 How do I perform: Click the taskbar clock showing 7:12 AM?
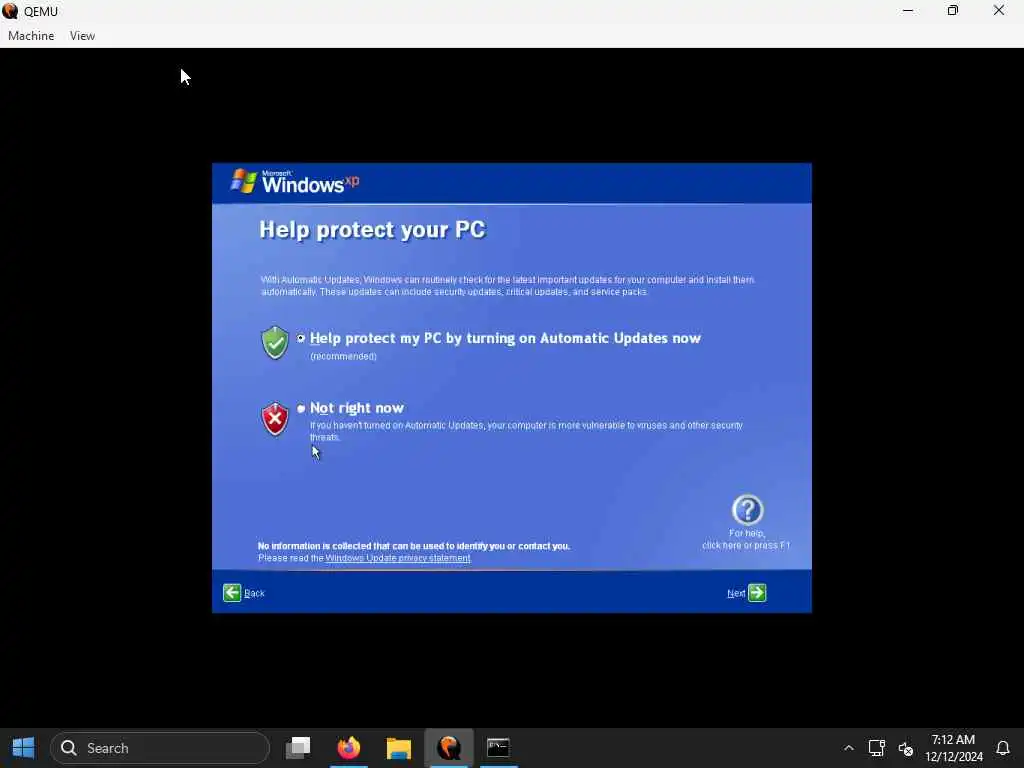[x=953, y=748]
